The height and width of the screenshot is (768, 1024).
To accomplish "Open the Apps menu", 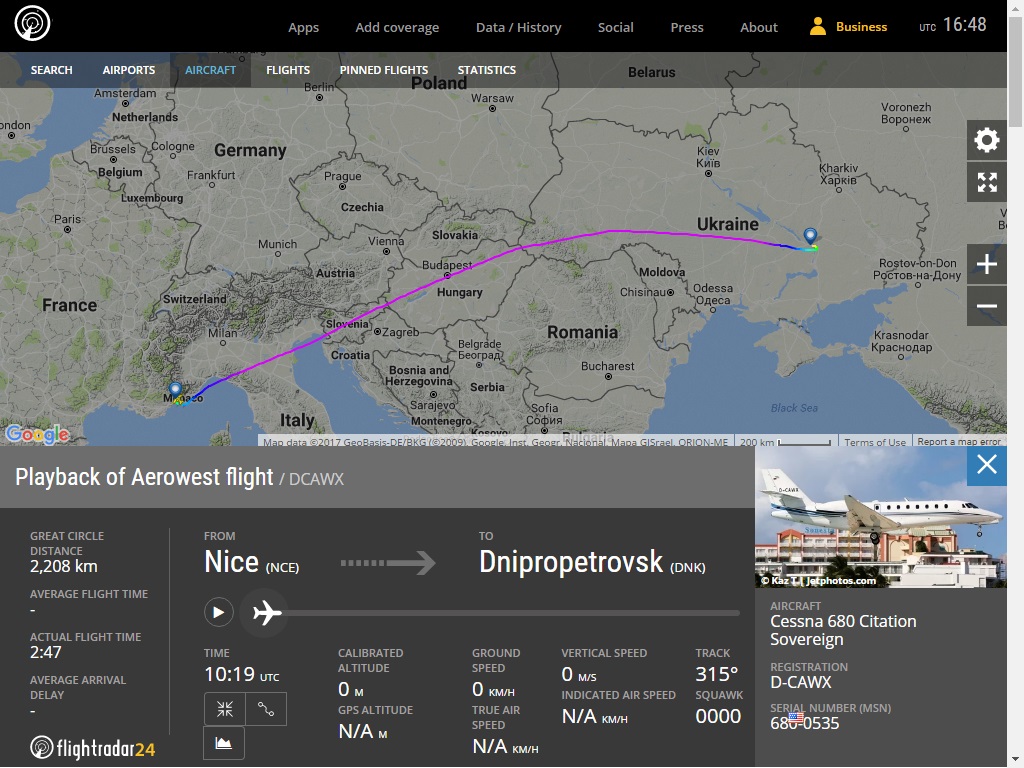I will tap(303, 27).
